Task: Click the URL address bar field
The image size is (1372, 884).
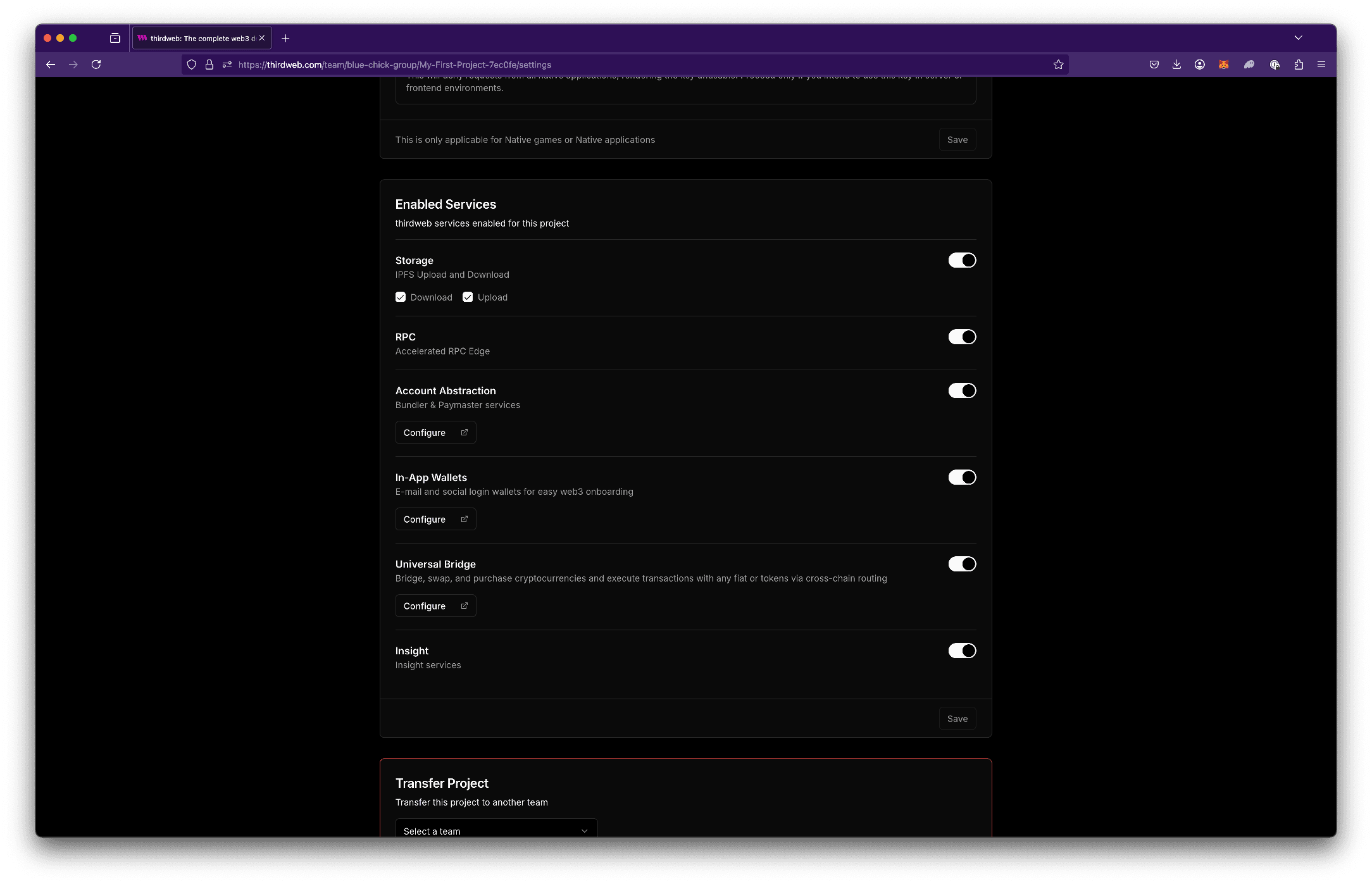Action: pyautogui.click(x=633, y=65)
